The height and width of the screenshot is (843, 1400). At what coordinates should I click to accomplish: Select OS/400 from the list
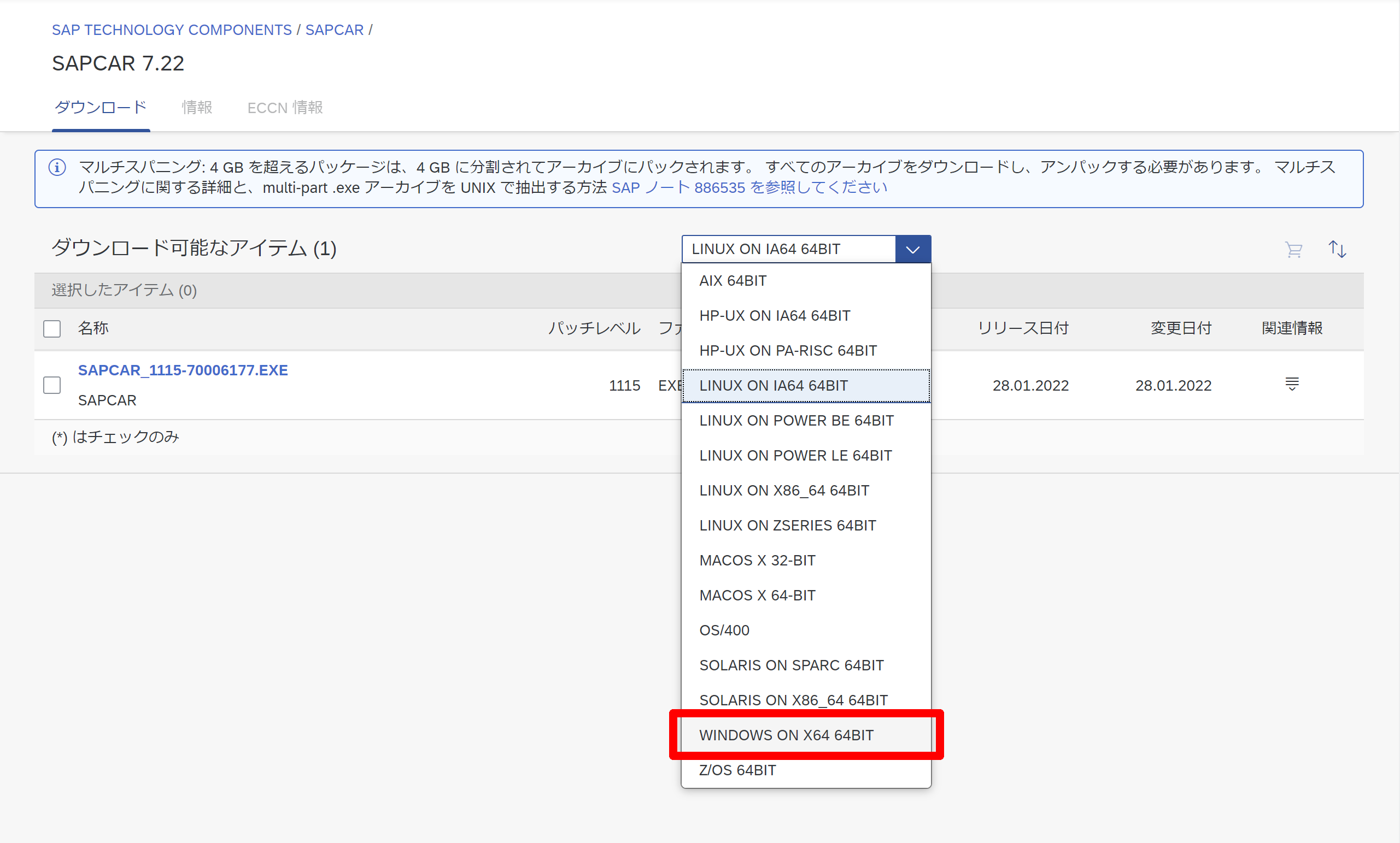click(x=724, y=629)
